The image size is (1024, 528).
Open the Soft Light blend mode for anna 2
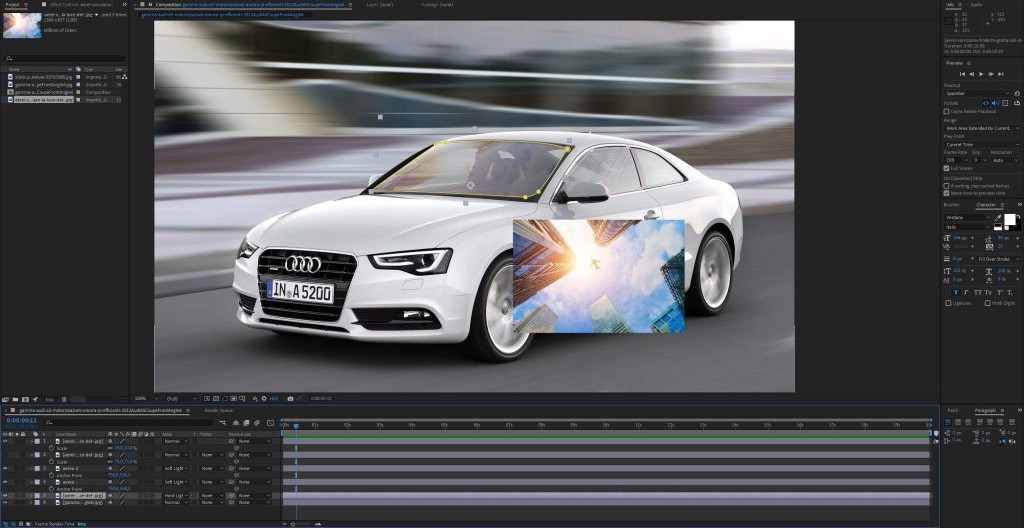pos(175,469)
